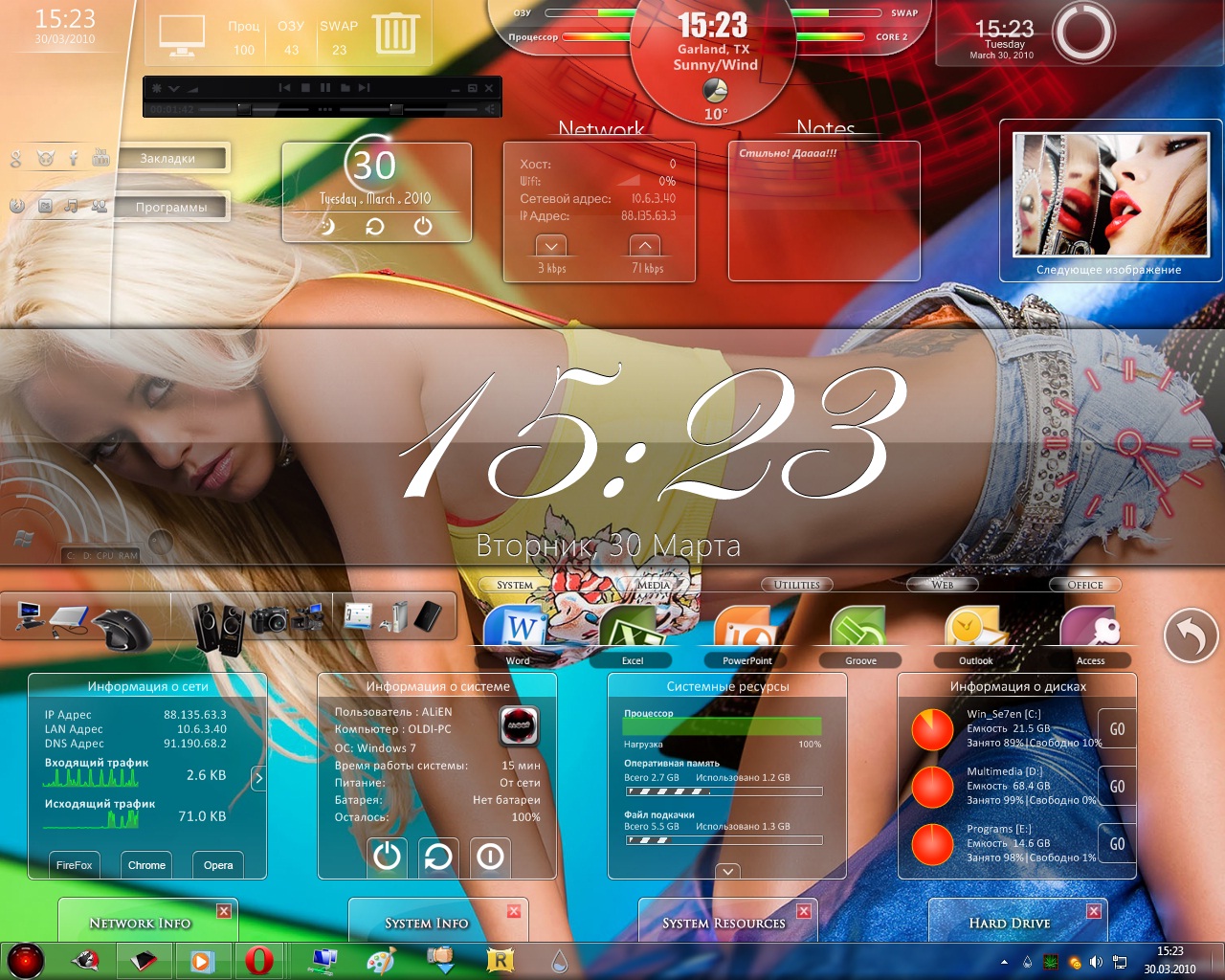Open the Google shortcut icon
The height and width of the screenshot is (980, 1225).
pos(15,158)
